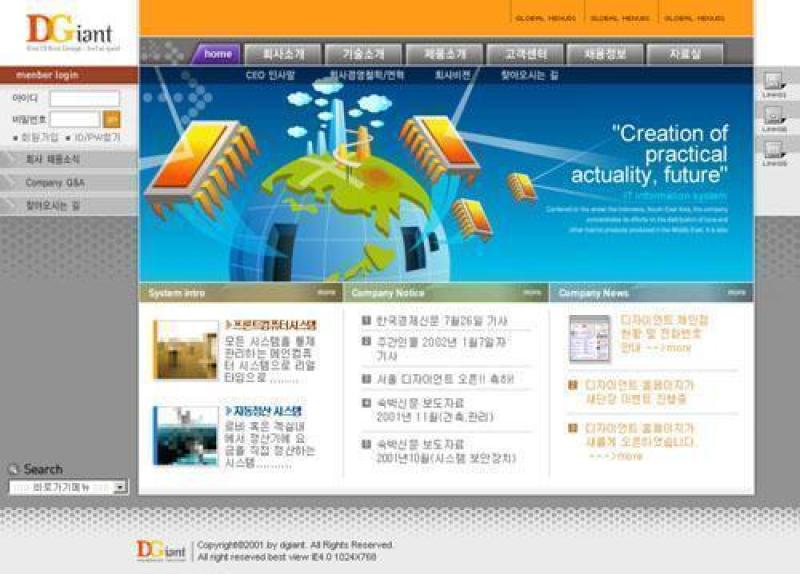The height and width of the screenshot is (574, 800).
Task: Click the 아이디 username input field
Action: [85, 99]
